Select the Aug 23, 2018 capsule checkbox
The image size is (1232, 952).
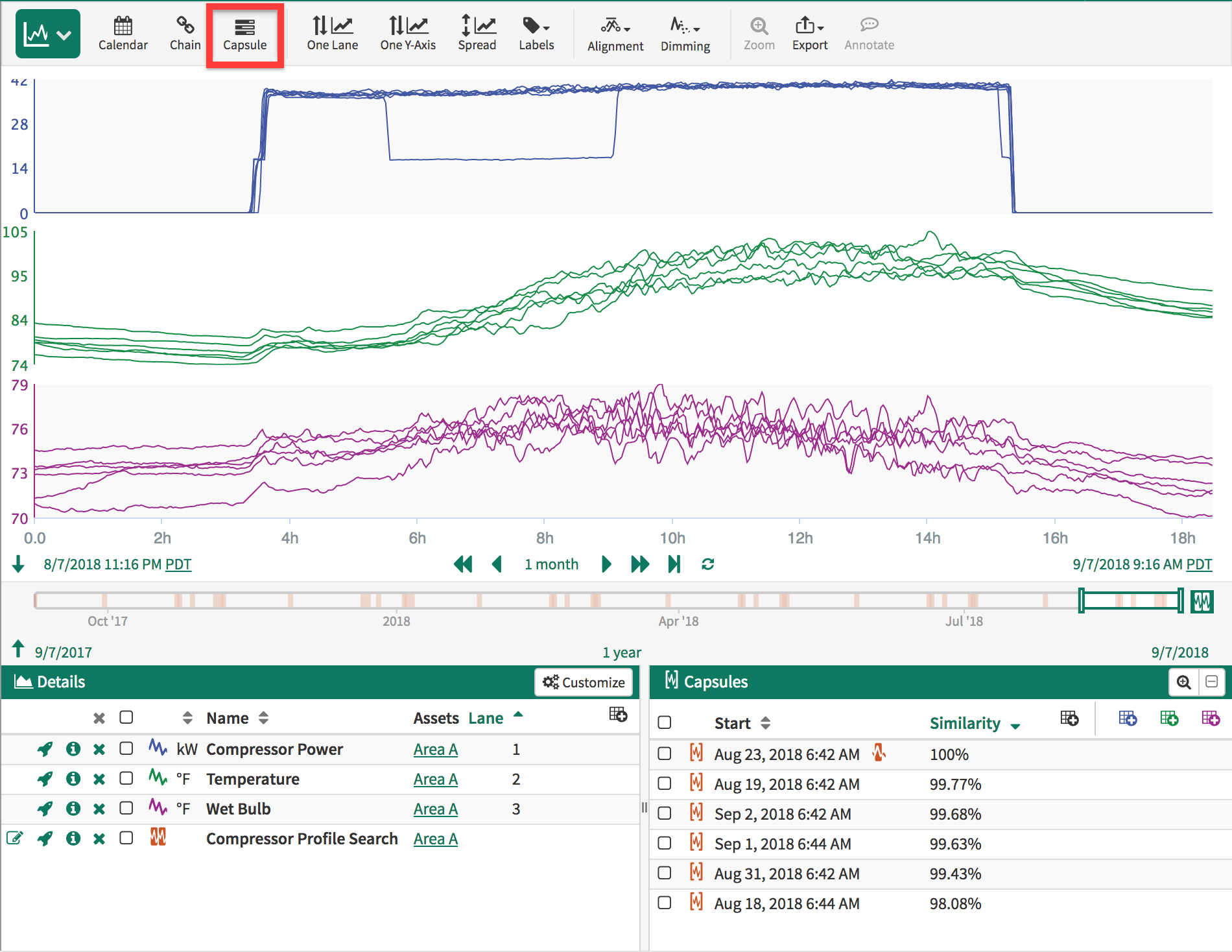(664, 754)
